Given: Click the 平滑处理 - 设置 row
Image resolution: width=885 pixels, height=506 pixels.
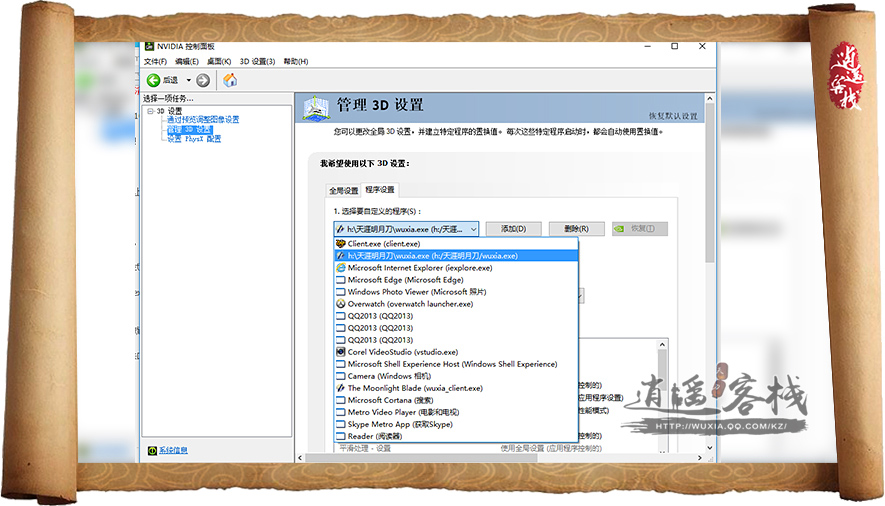Looking at the screenshot, I should [x=496, y=448].
